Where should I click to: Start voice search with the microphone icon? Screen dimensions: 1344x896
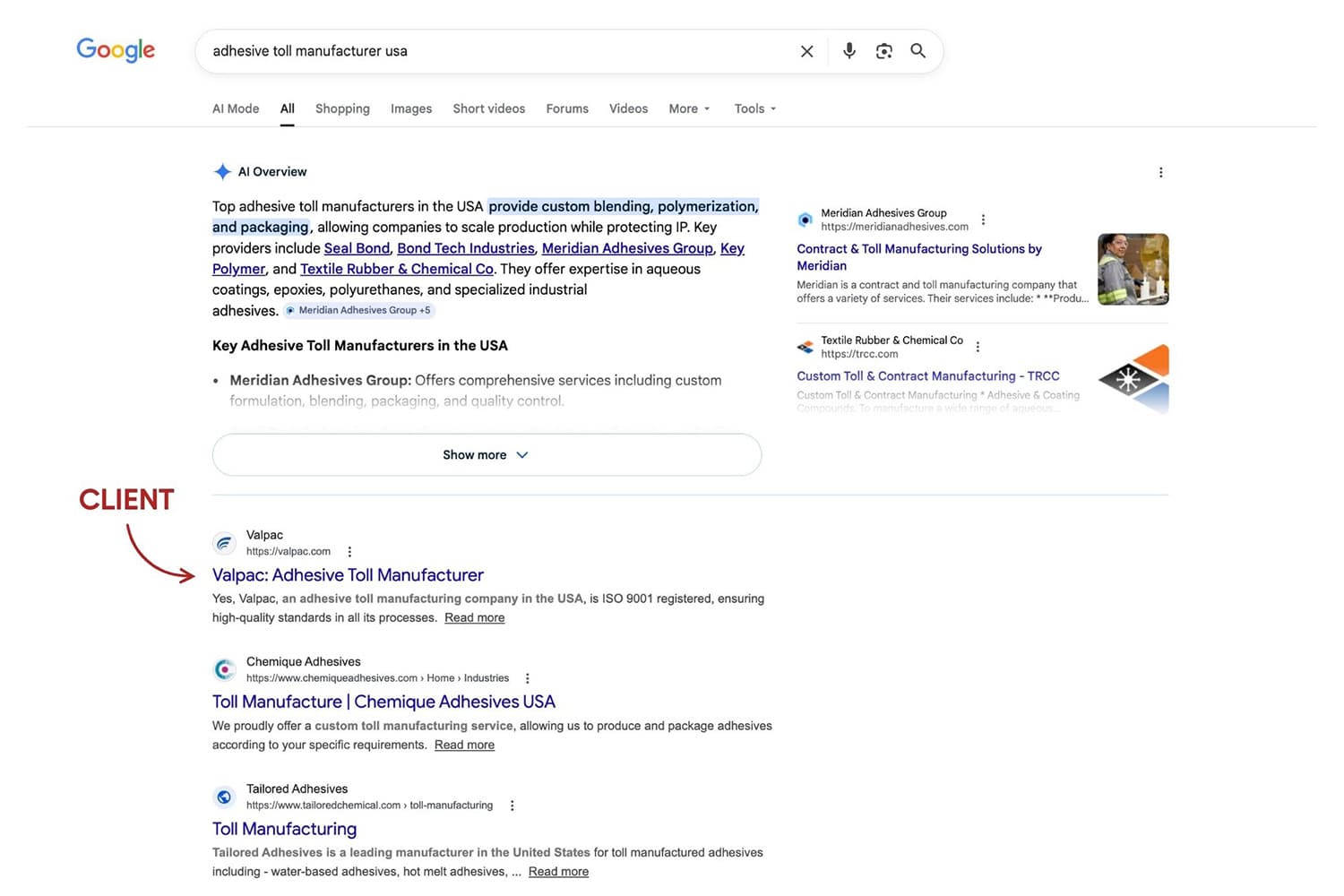(849, 51)
